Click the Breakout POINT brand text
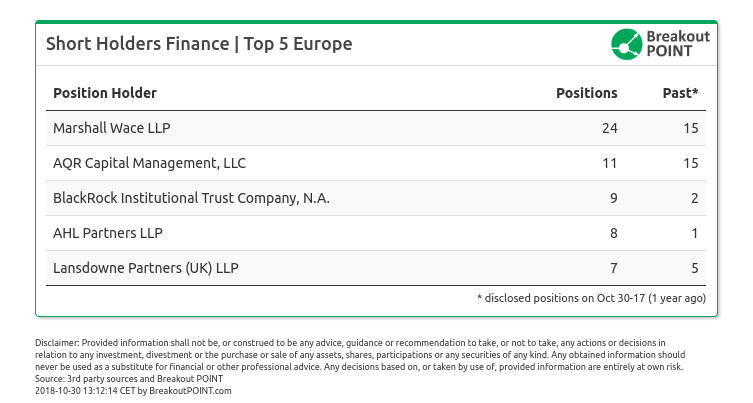The image size is (753, 403). pos(678,44)
